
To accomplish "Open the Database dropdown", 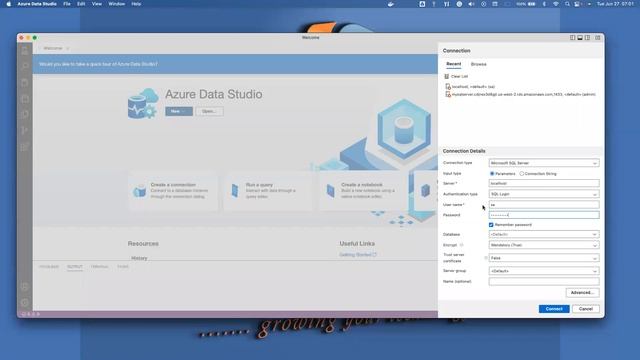I will point(544,234).
